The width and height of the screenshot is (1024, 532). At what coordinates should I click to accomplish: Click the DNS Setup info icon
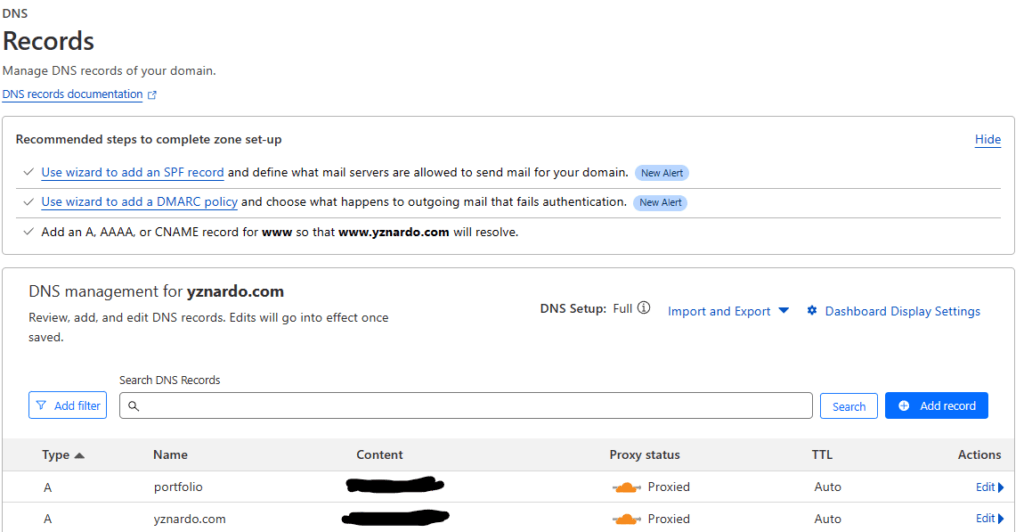pyautogui.click(x=644, y=309)
